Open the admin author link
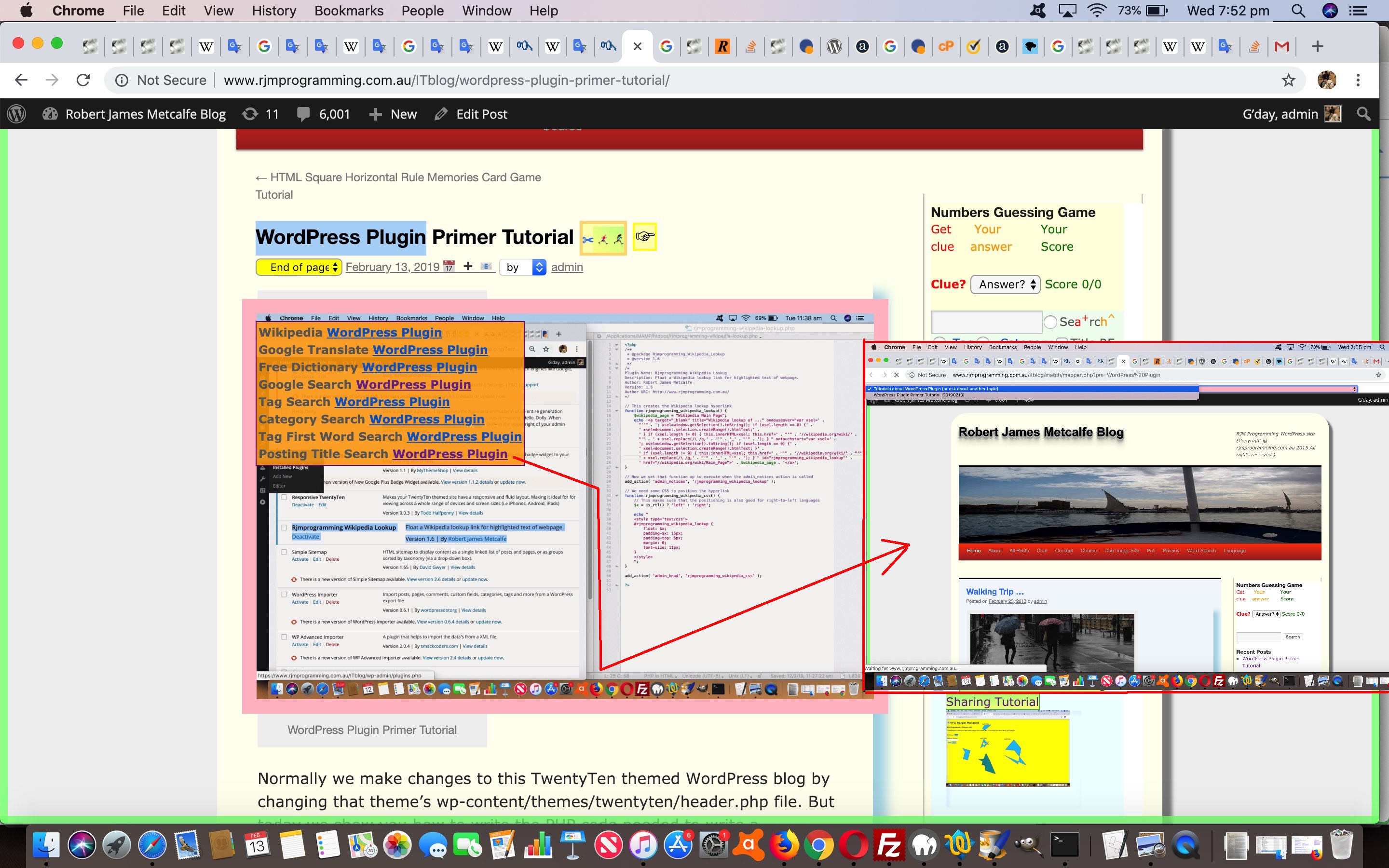 pos(567,267)
